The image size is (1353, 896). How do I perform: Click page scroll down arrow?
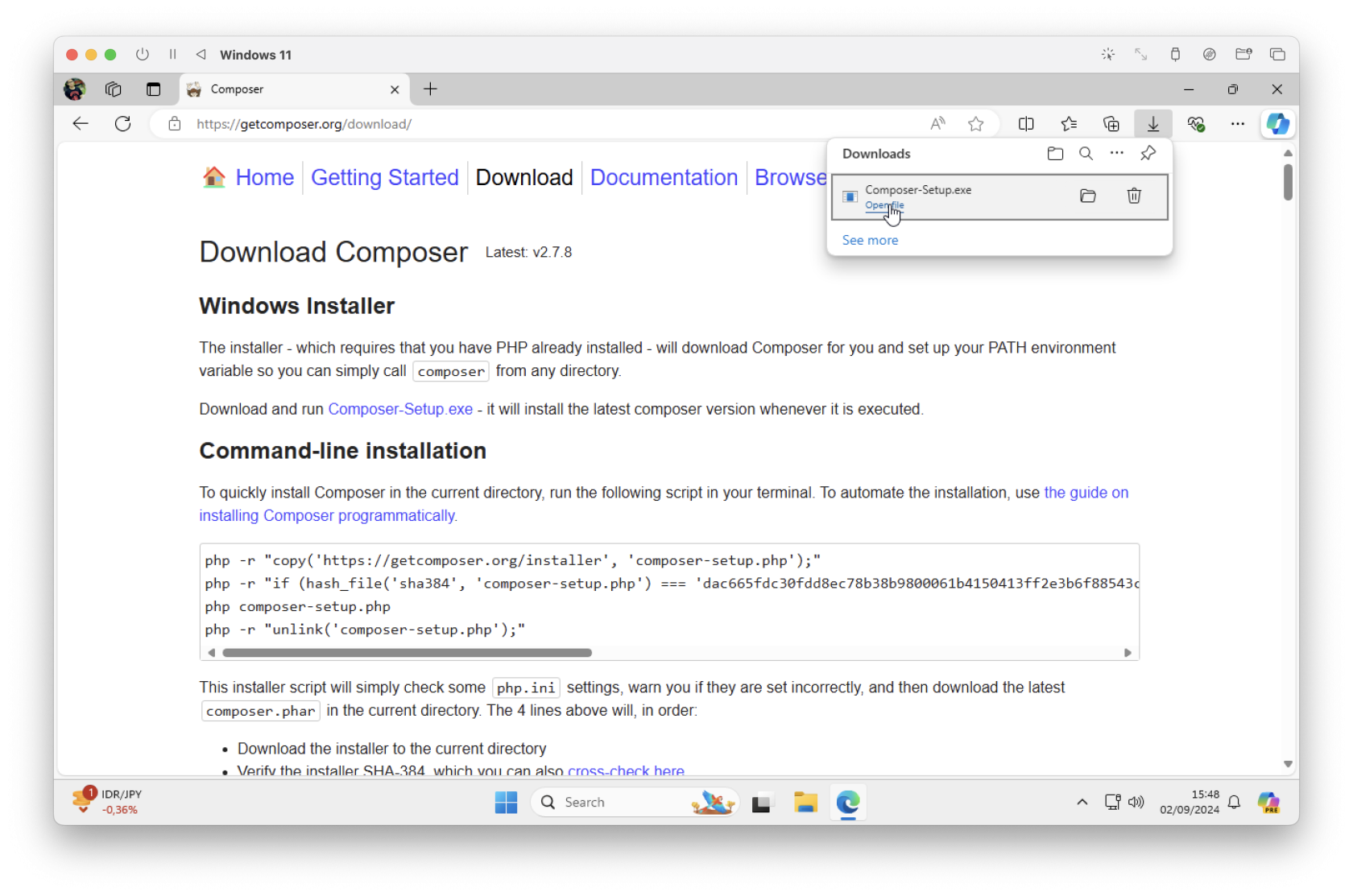(1288, 764)
